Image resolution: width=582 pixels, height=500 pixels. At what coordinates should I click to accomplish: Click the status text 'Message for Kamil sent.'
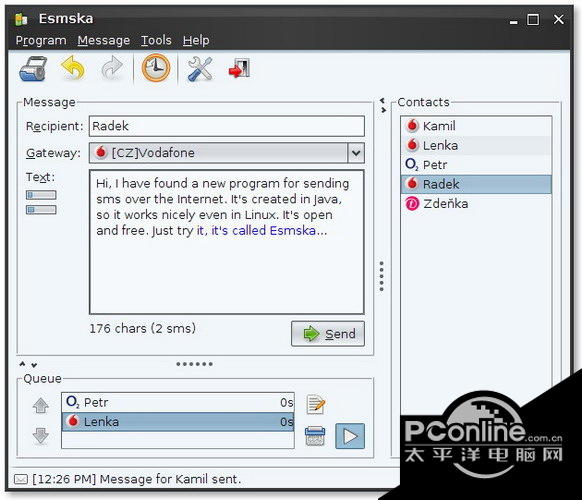[x=170, y=479]
